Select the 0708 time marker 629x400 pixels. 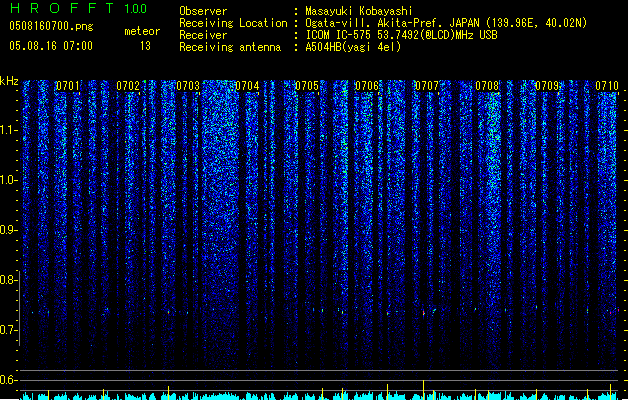click(487, 86)
